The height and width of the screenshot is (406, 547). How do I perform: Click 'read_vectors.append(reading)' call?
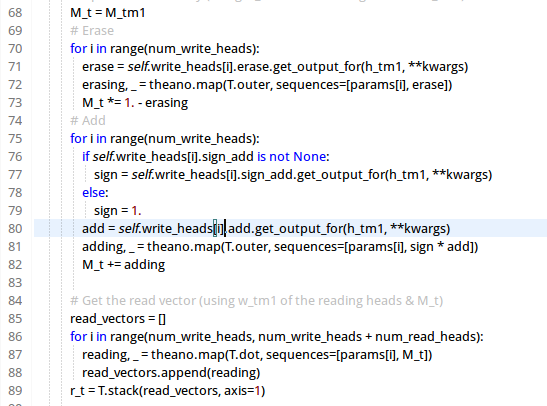coord(171,373)
